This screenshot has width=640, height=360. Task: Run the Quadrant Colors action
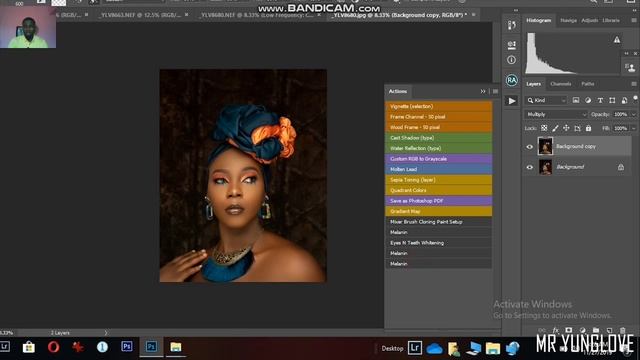(x=438, y=191)
